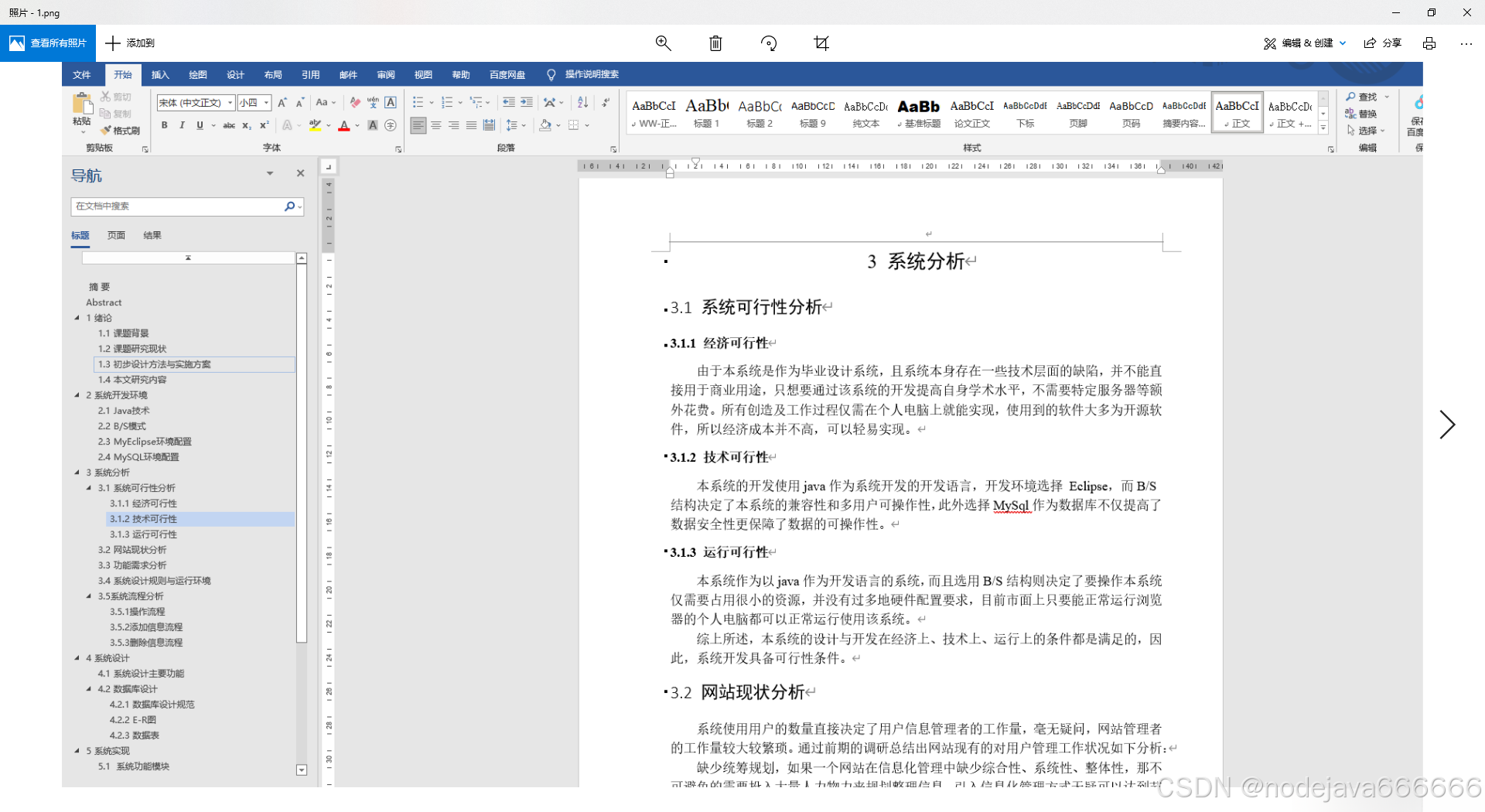Open the change case Aa dropdown
Viewport: 1485px width, 812px height.
tap(326, 103)
